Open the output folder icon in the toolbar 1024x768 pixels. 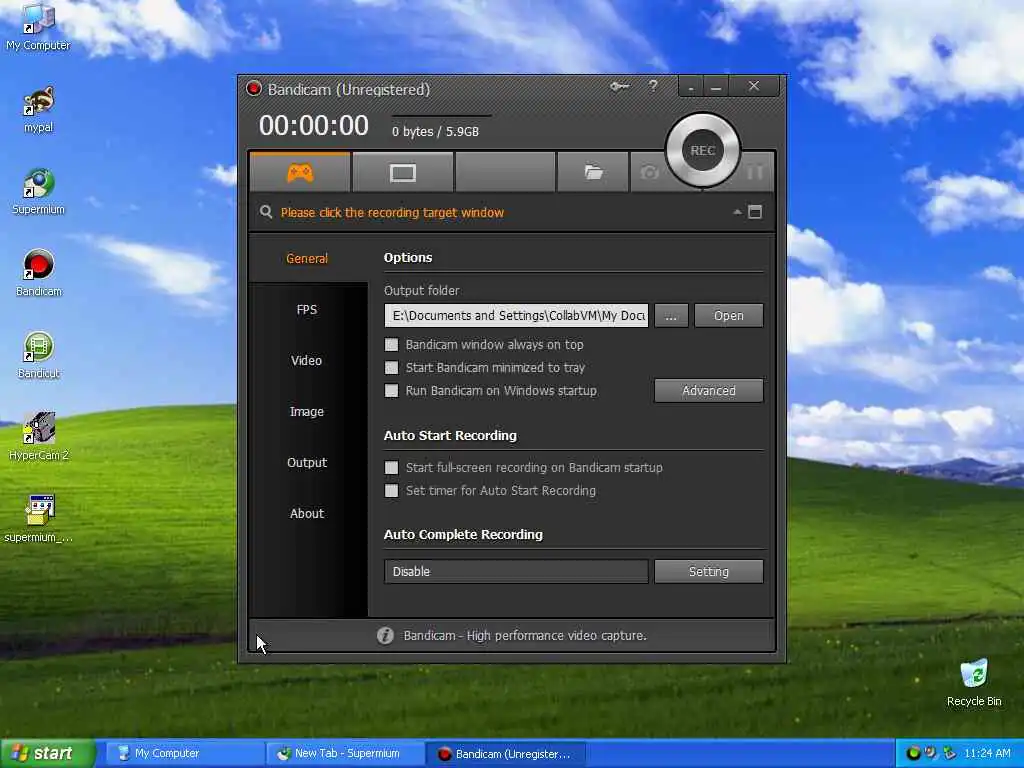[x=593, y=172]
